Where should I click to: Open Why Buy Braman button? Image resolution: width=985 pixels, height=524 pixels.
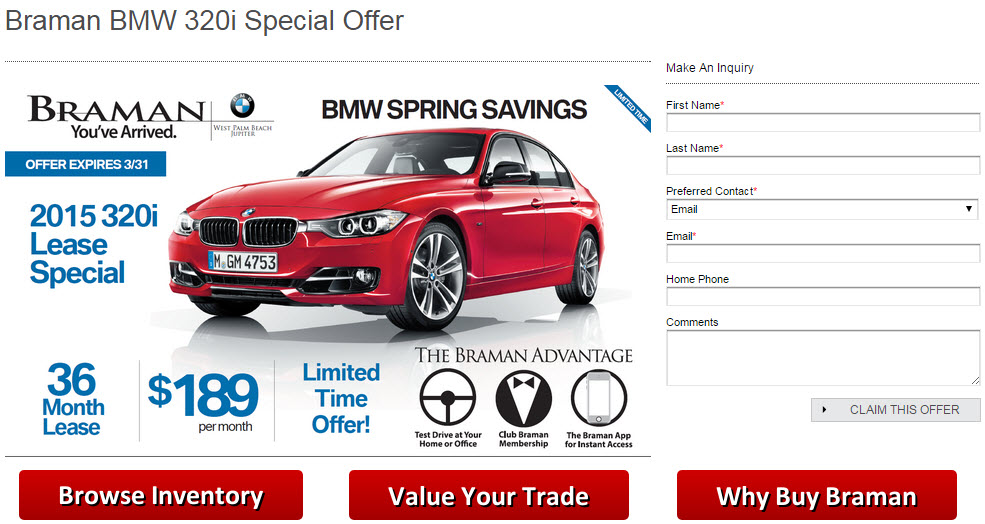point(817,495)
